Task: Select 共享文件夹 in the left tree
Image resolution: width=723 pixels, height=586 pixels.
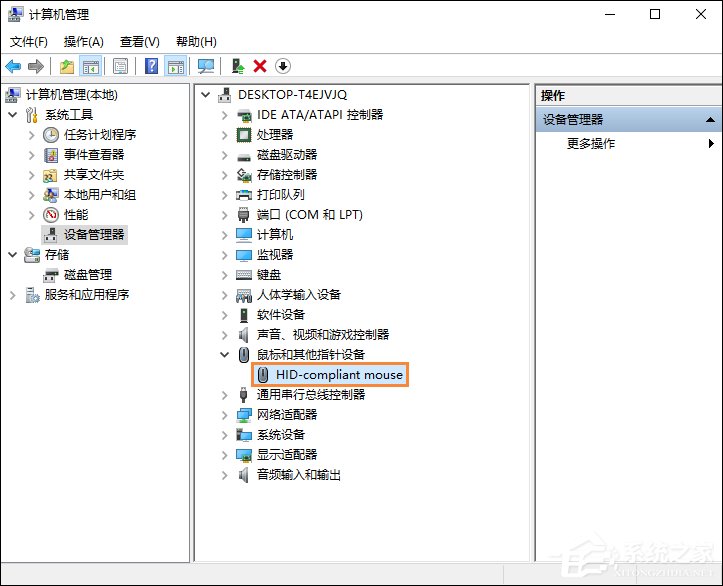Action: click(94, 175)
